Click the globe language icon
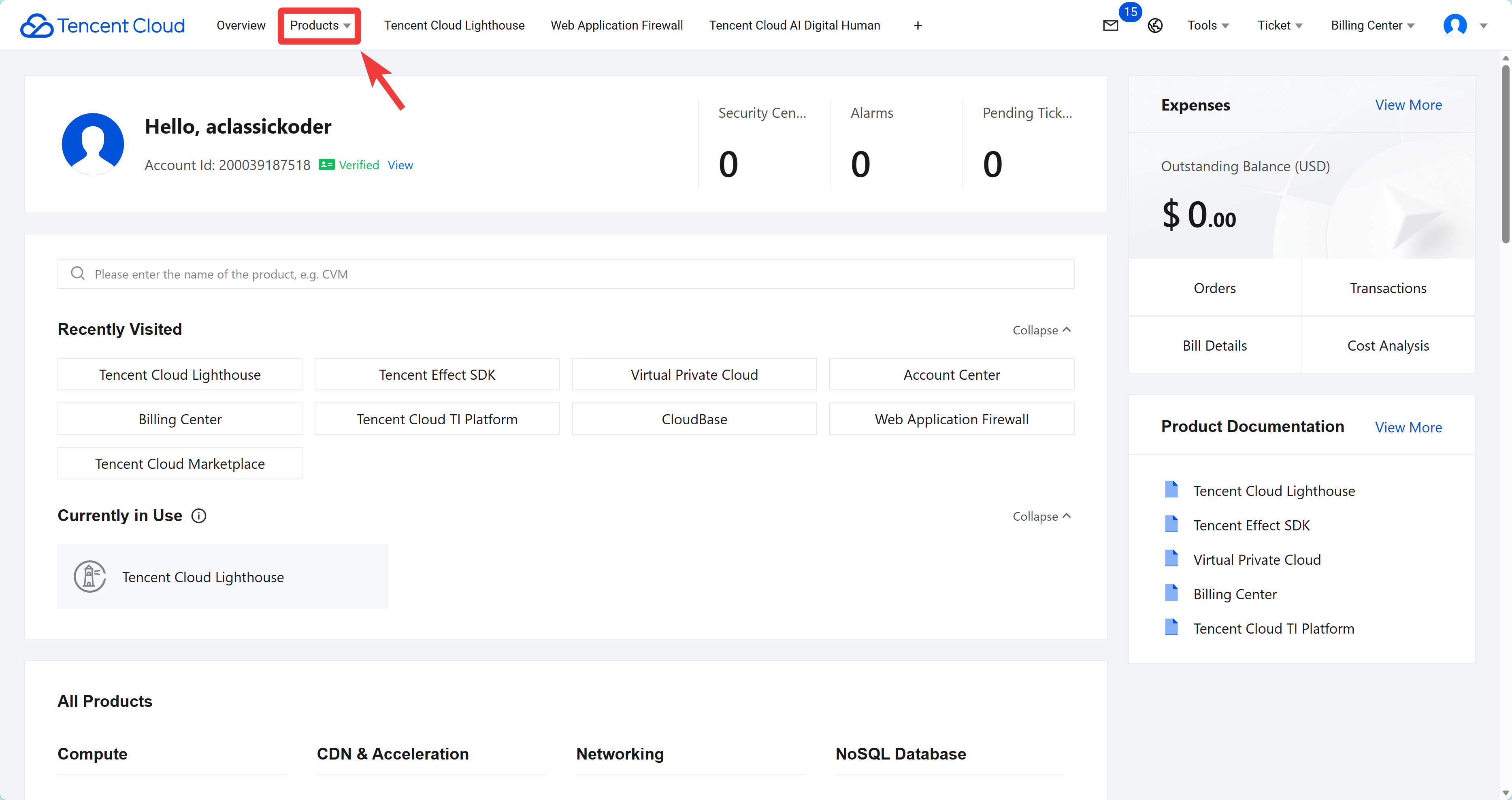This screenshot has height=800, width=1512. 1155,25
